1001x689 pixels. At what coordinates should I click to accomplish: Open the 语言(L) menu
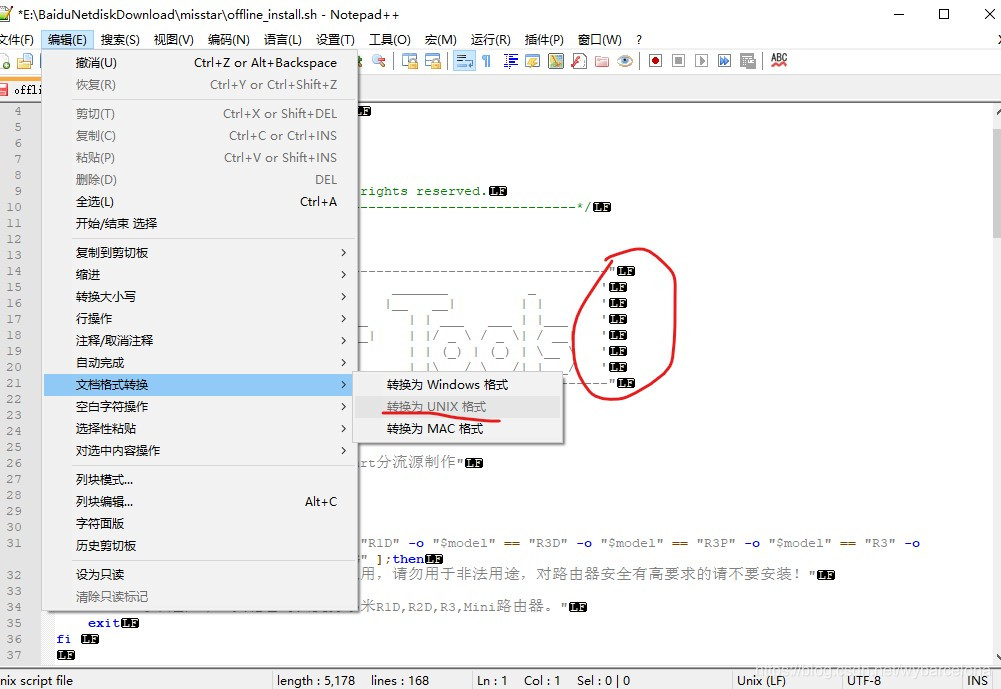[283, 40]
